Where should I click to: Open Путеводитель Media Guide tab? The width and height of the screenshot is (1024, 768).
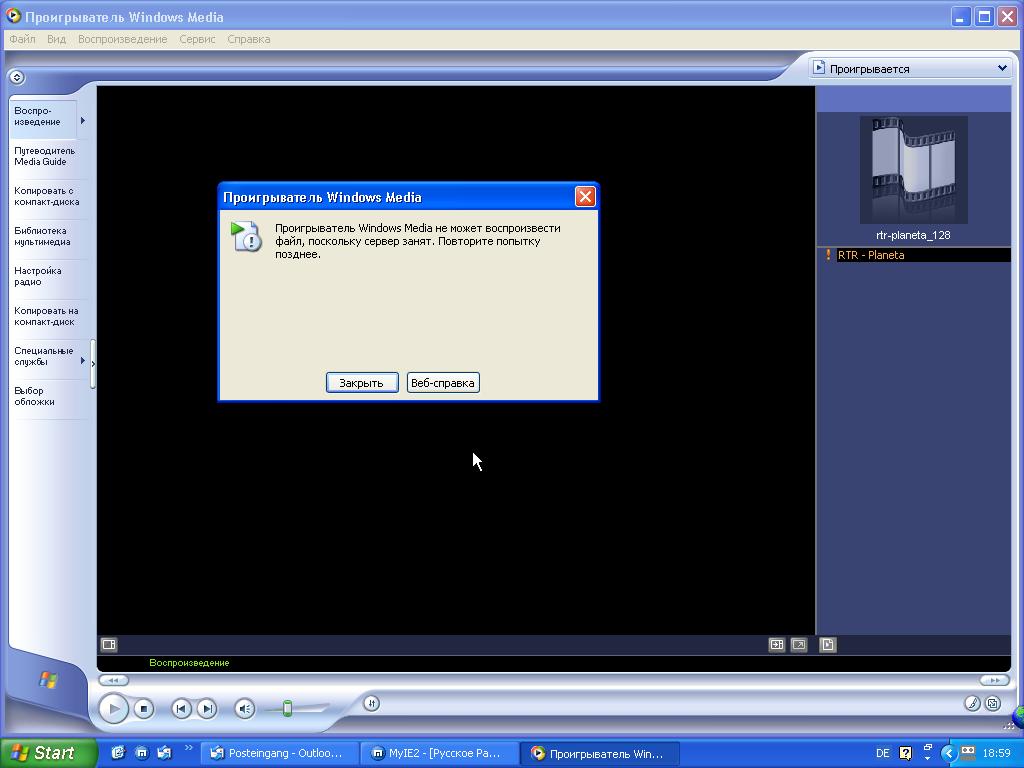48,157
